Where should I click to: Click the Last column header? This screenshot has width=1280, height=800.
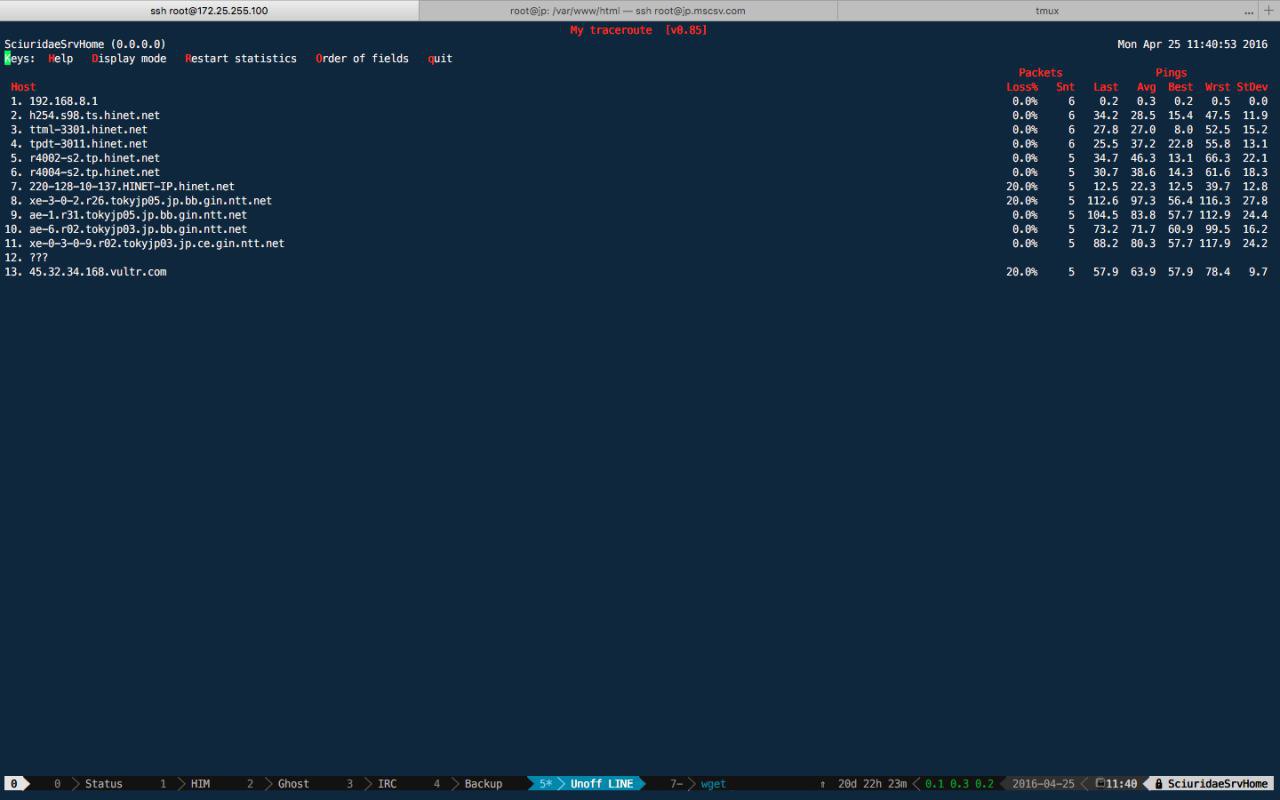coord(1106,87)
